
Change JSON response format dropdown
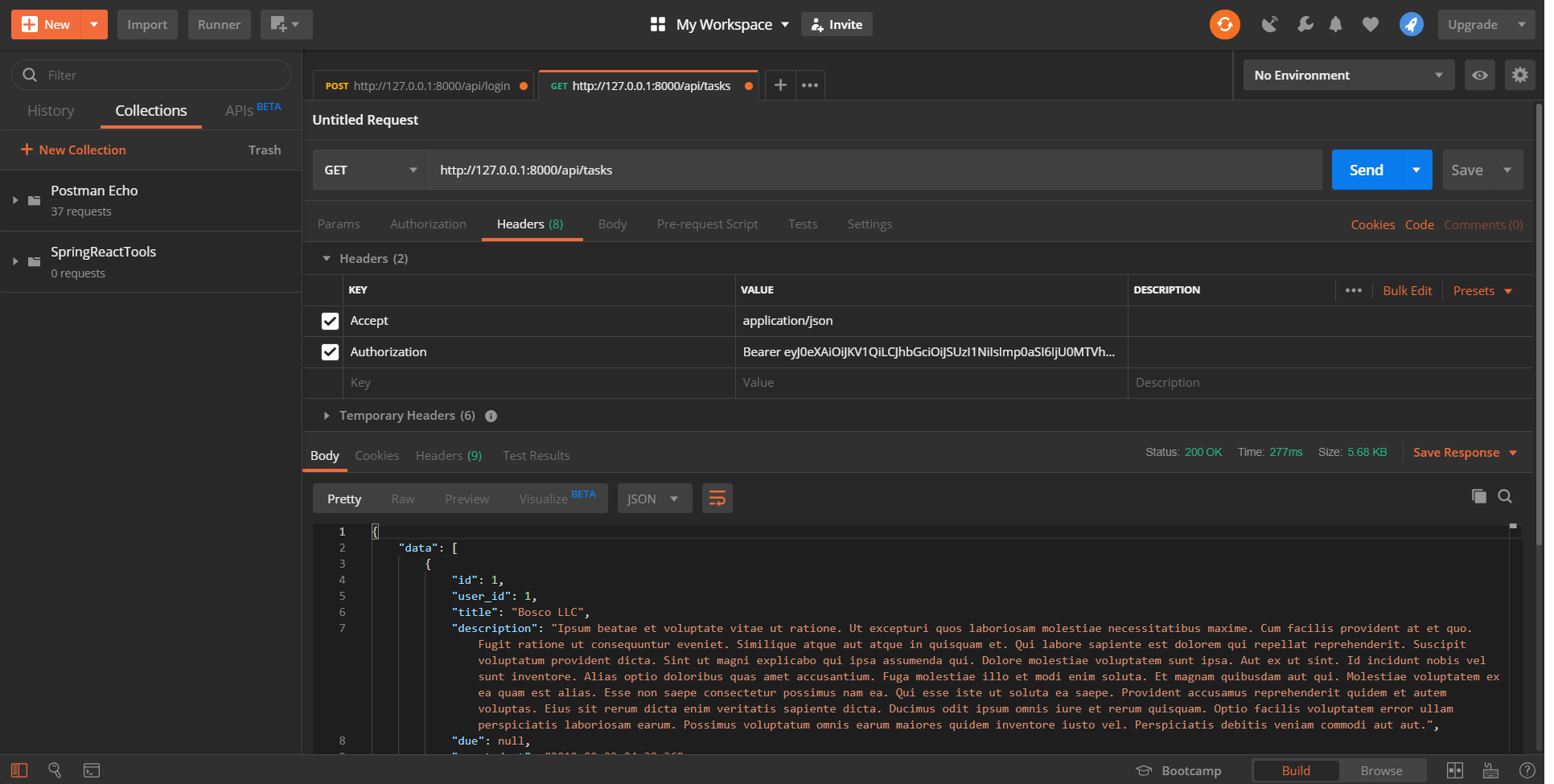pyautogui.click(x=654, y=499)
